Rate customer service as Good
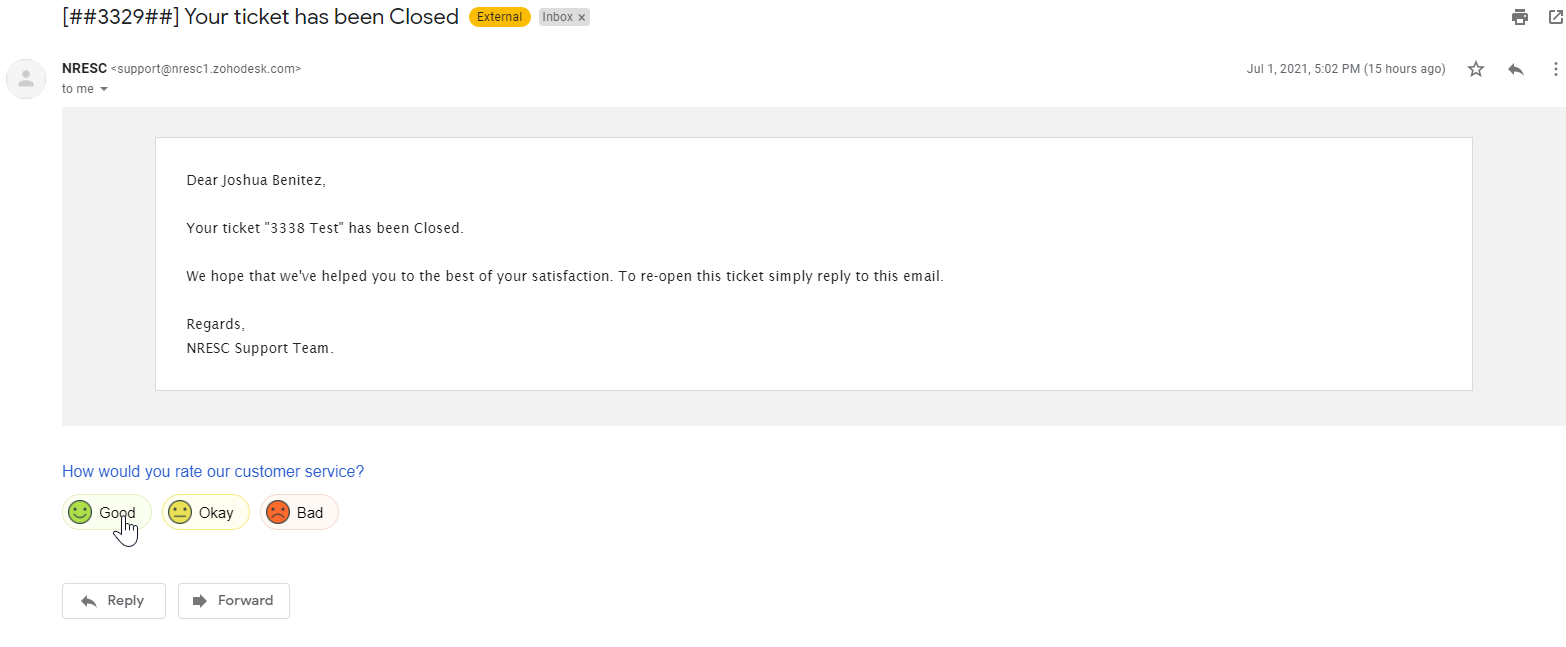Viewport: 1566px width, 647px height. tap(106, 512)
